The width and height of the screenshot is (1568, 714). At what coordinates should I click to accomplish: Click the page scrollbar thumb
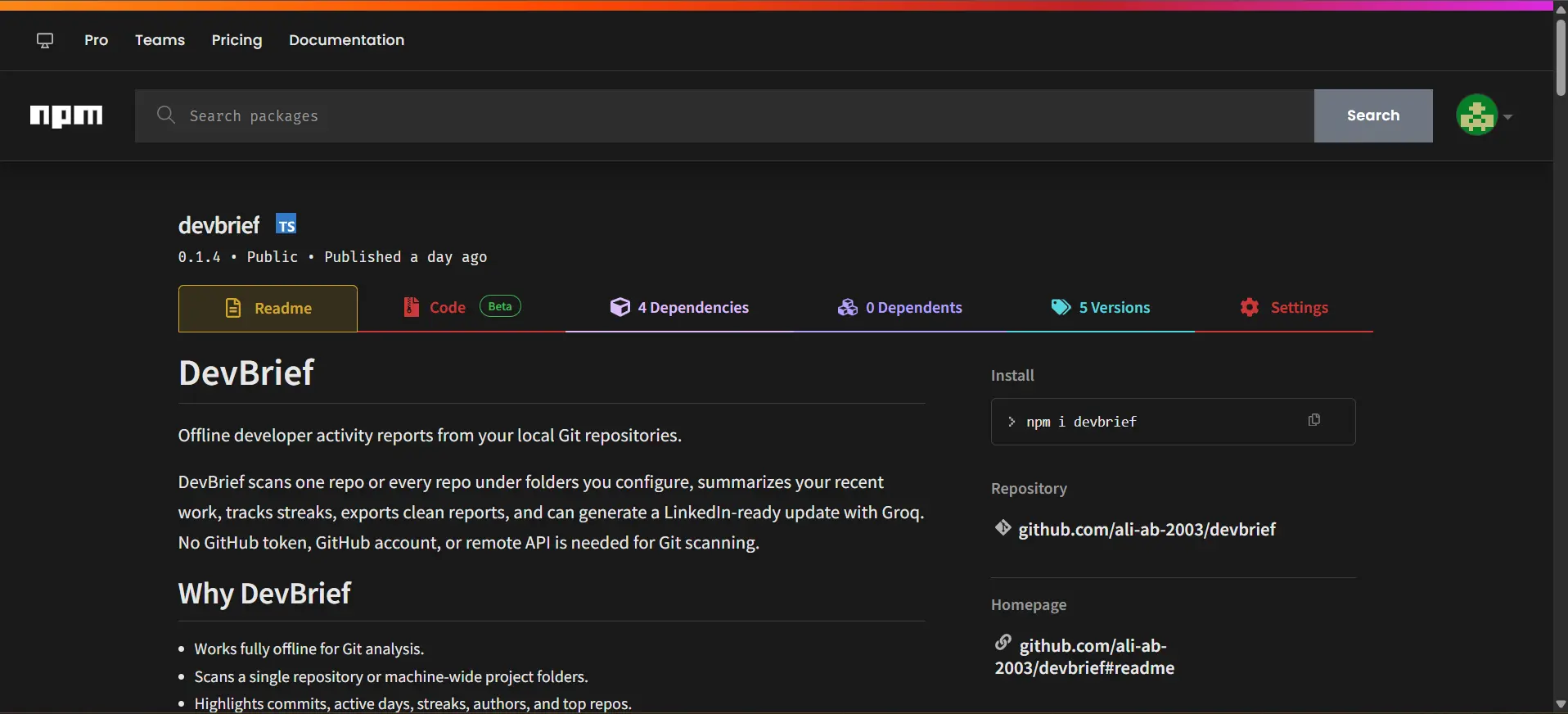pyautogui.click(x=1561, y=57)
